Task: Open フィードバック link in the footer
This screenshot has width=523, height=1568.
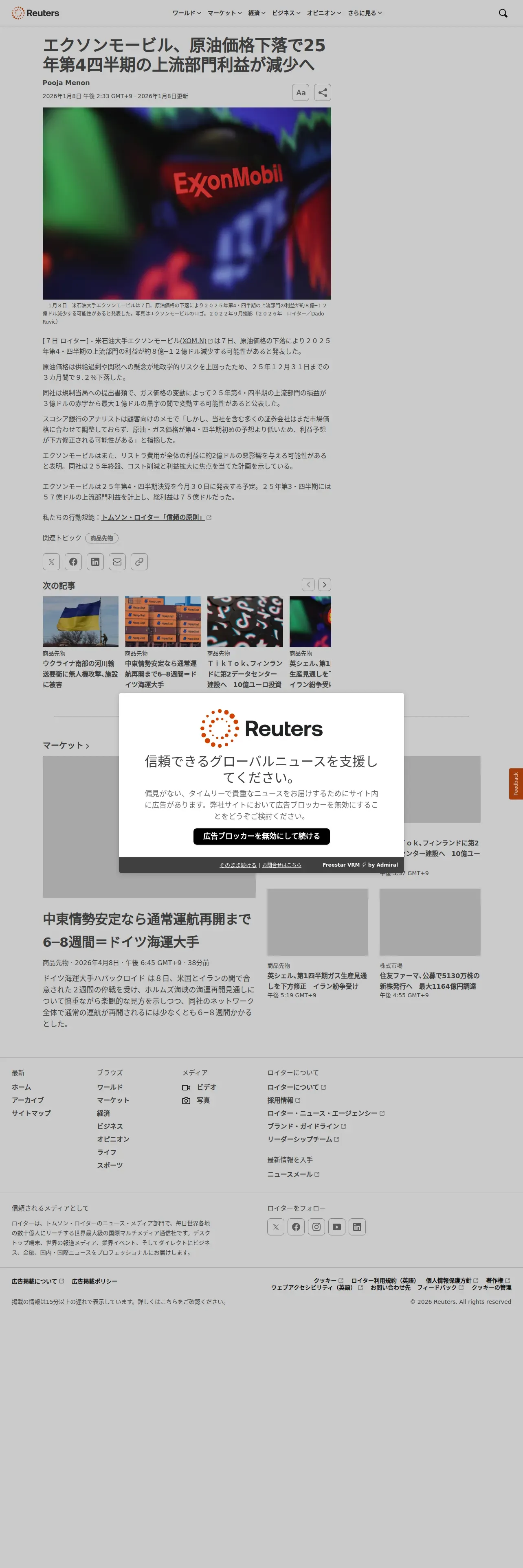Action: [440, 1288]
